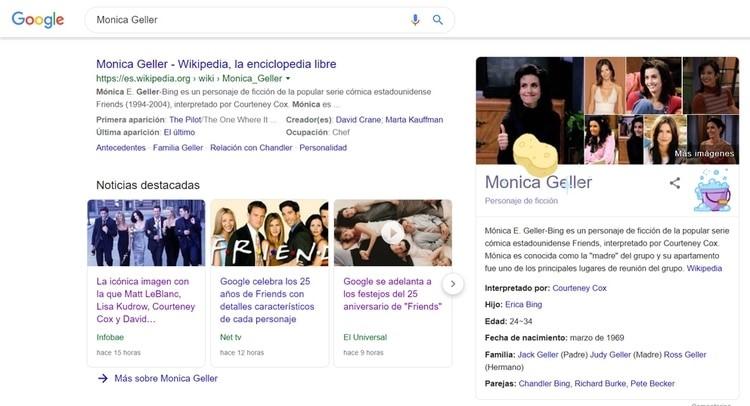Follow the Marta Kauffman creator link

pos(414,120)
